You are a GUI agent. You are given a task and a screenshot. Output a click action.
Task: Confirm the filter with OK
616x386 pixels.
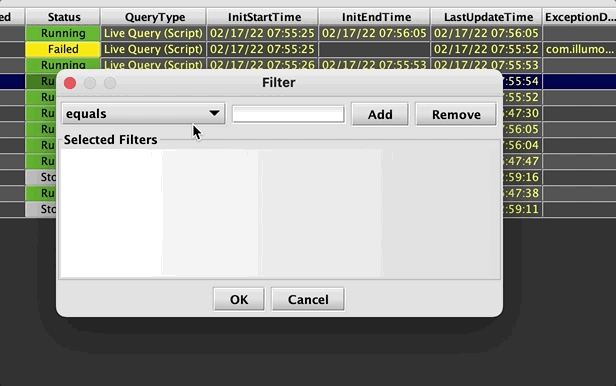[239, 299]
